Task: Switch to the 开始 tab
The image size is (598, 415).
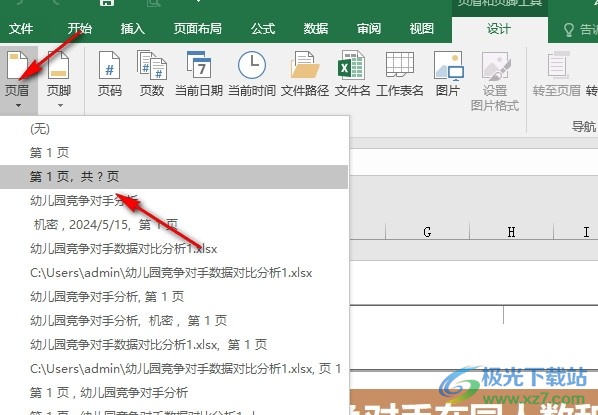Action: pyautogui.click(x=80, y=29)
